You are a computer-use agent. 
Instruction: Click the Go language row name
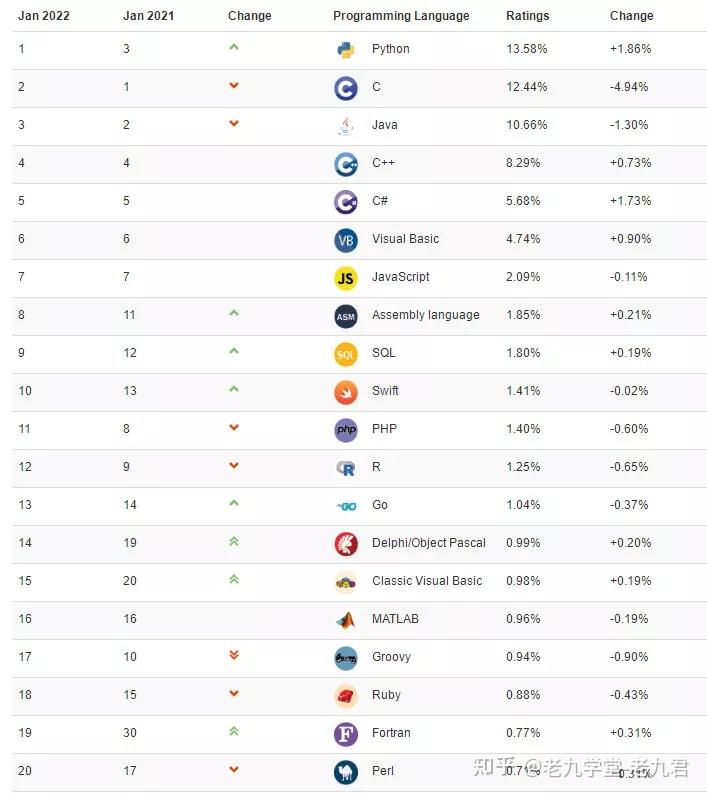380,505
